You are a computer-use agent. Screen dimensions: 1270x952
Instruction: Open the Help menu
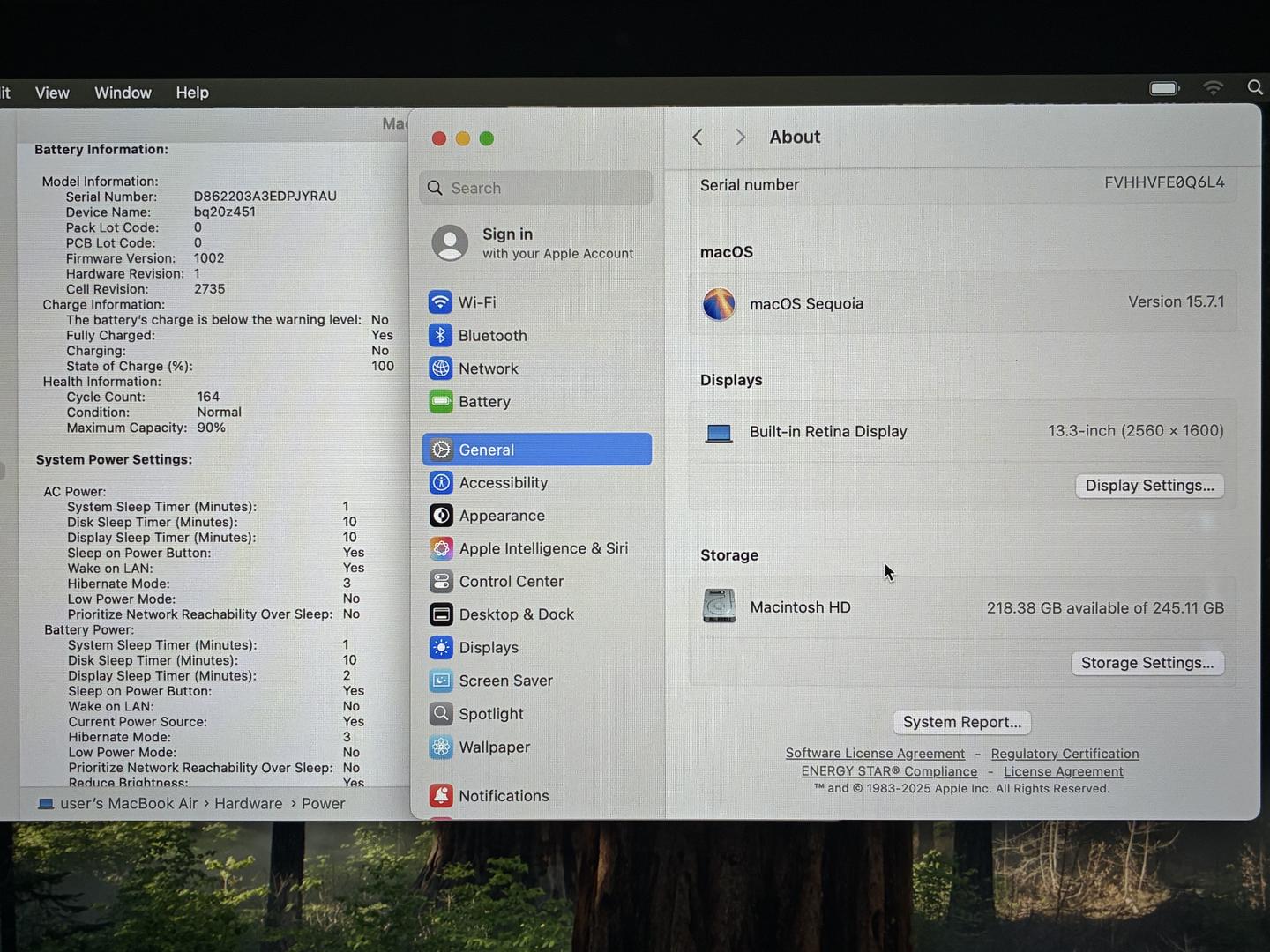192,93
